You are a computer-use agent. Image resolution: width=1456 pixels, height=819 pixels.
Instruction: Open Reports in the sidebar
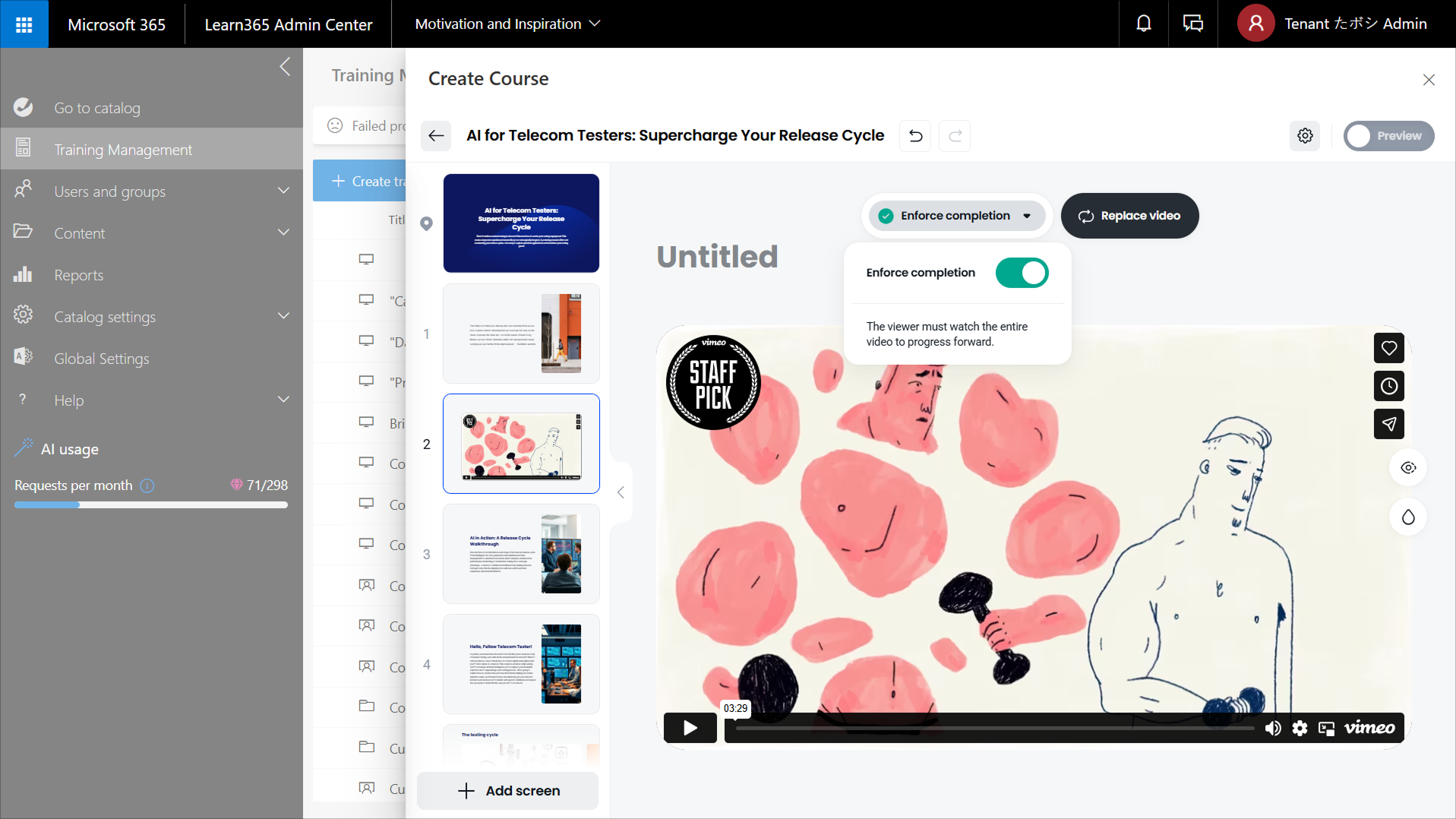pyautogui.click(x=78, y=275)
